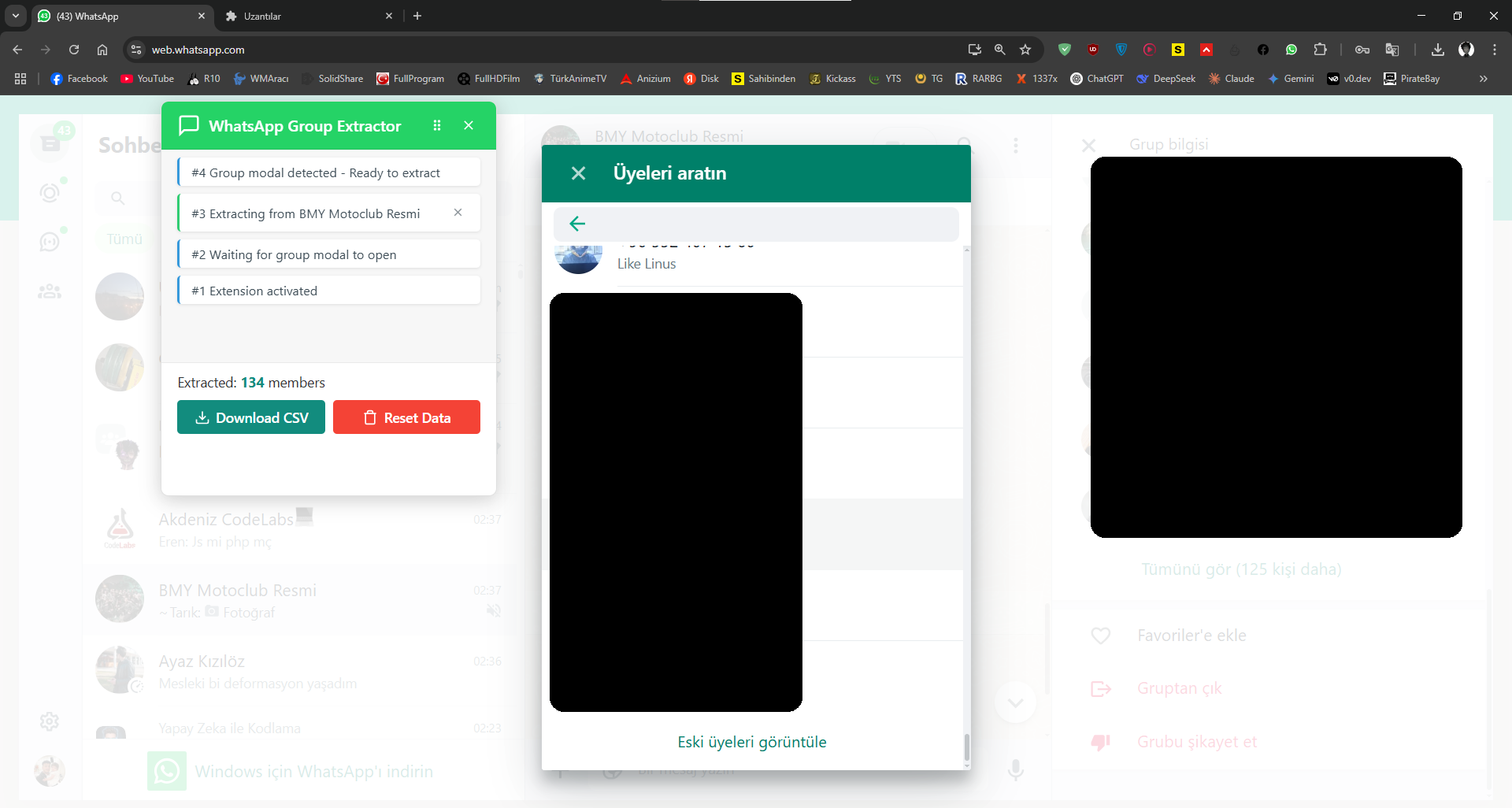The image size is (1512, 808).
Task: Click the site information icon in address bar
Action: pos(136,50)
